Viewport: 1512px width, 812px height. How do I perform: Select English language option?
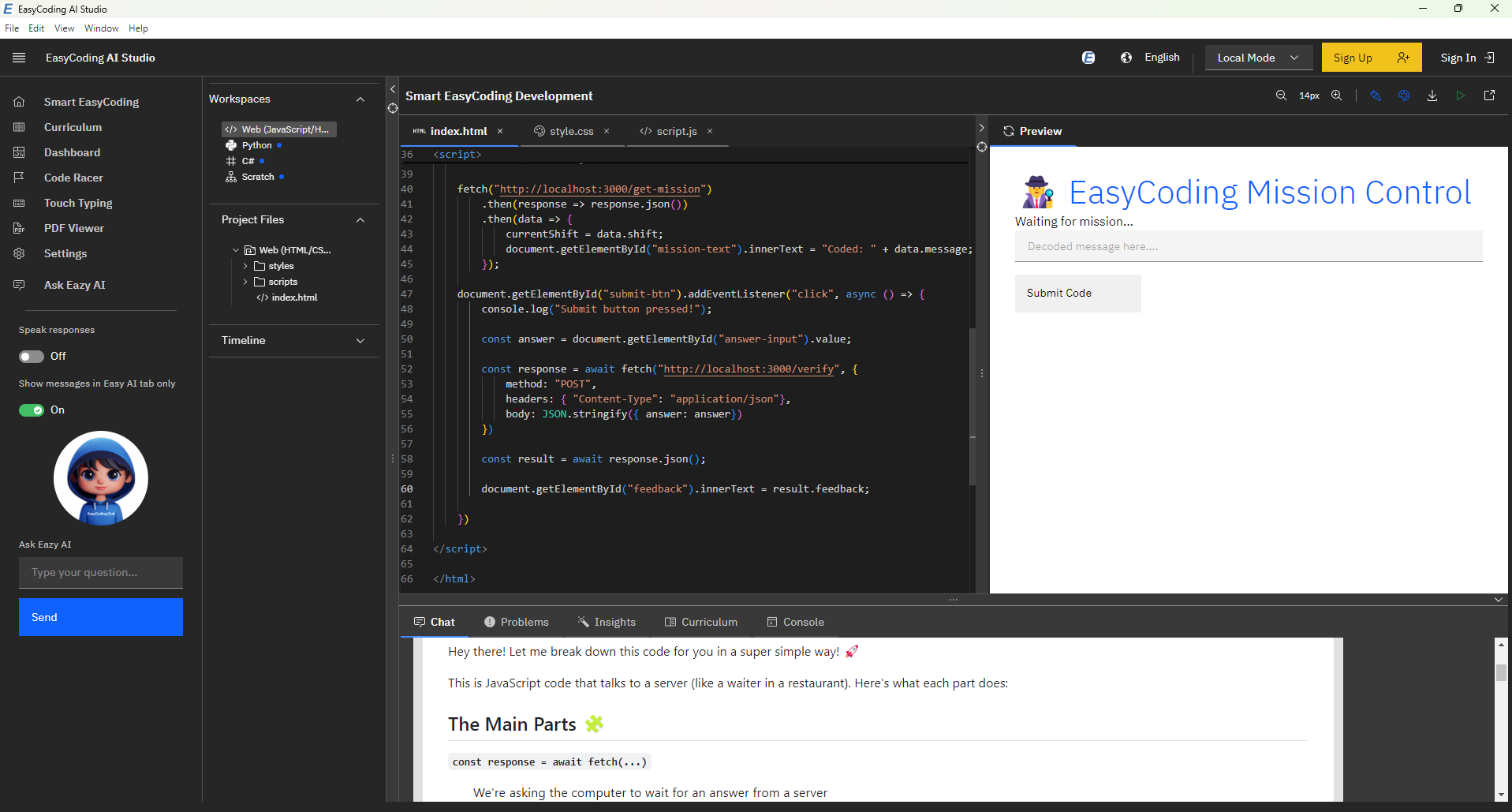(1162, 58)
